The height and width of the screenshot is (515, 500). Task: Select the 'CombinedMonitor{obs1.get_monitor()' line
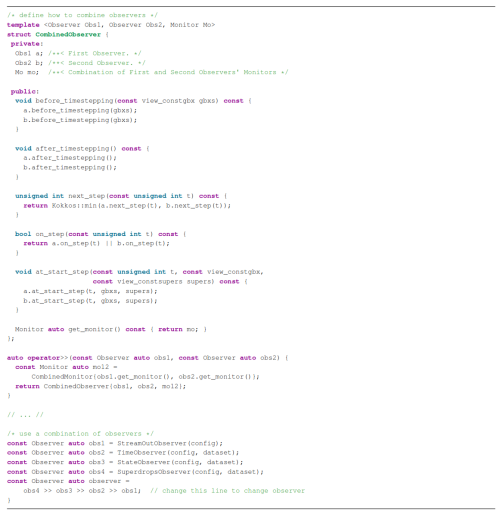145,377
